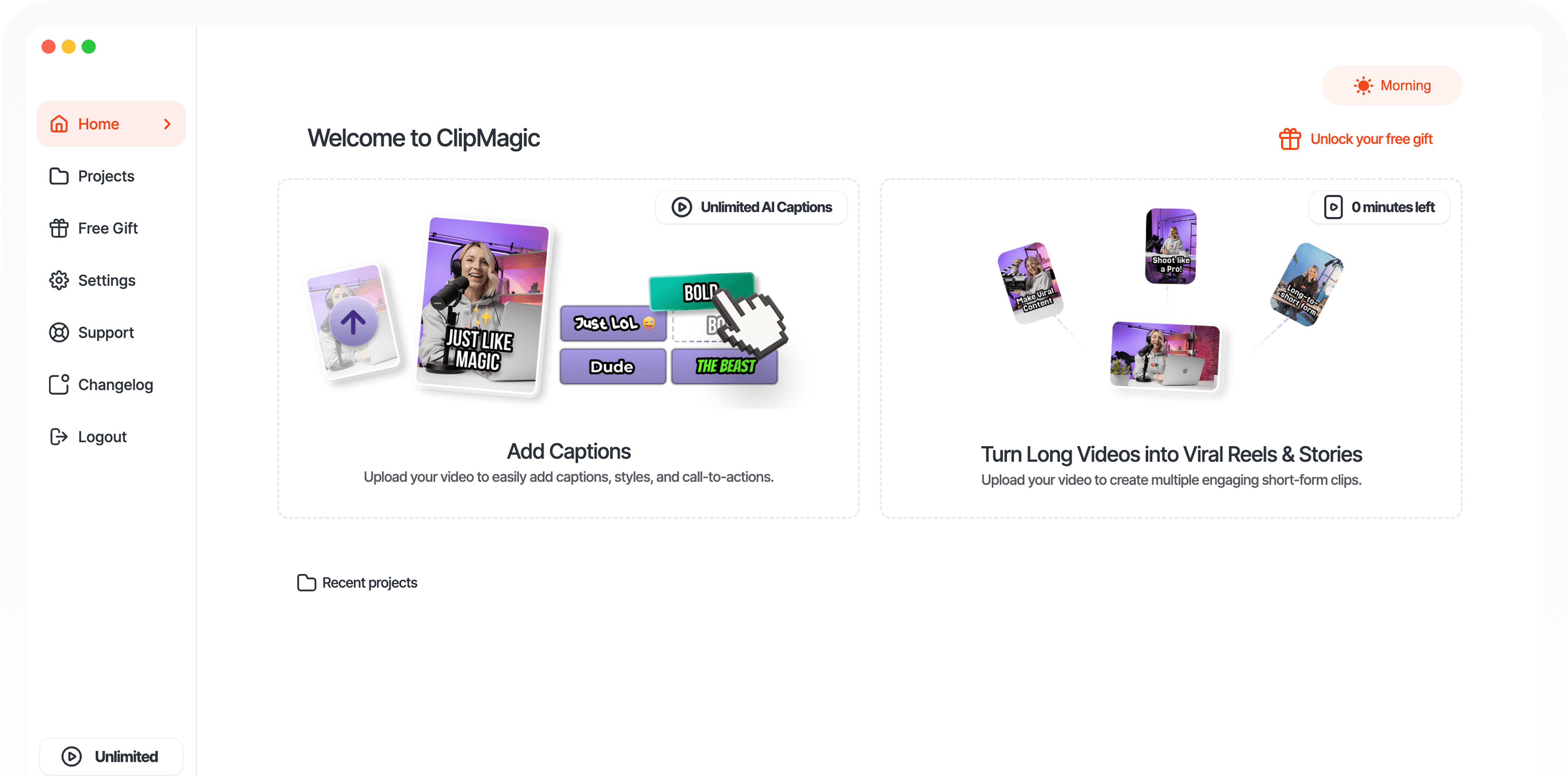
Task: Click the orange gift icon near title
Action: point(1289,139)
